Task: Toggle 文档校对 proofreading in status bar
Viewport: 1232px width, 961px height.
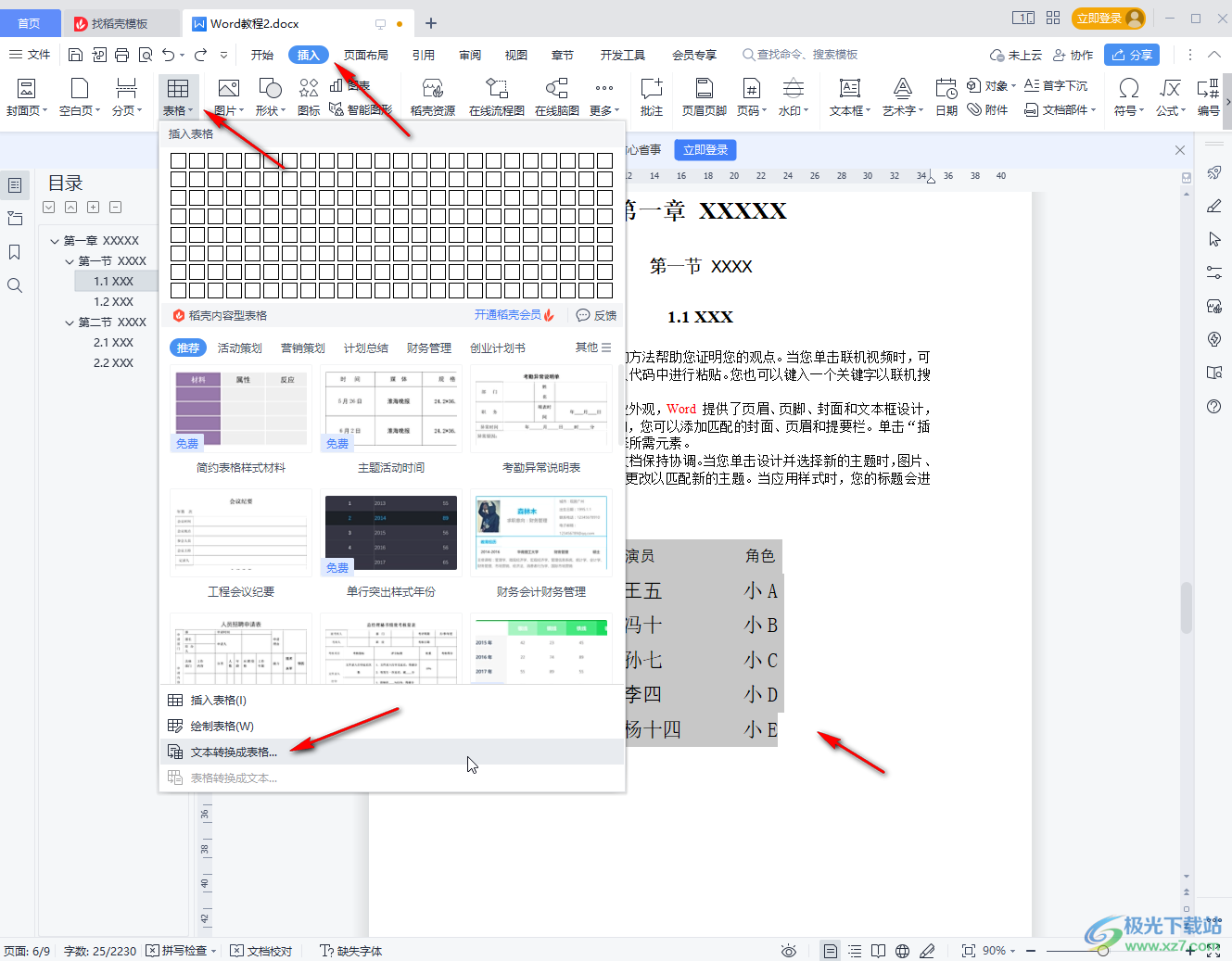Action: [261, 951]
